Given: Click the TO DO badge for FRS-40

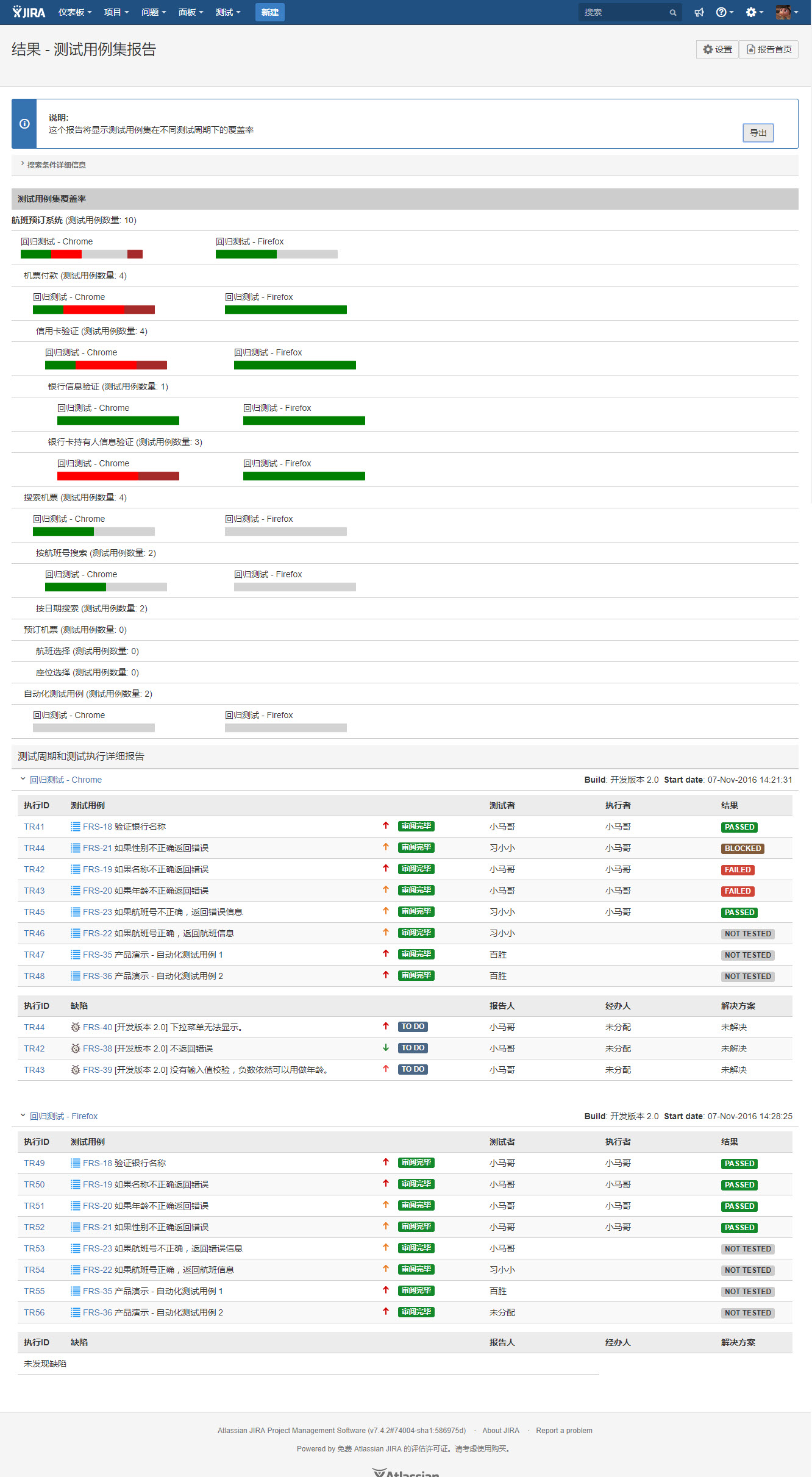Looking at the screenshot, I should pyautogui.click(x=413, y=1027).
